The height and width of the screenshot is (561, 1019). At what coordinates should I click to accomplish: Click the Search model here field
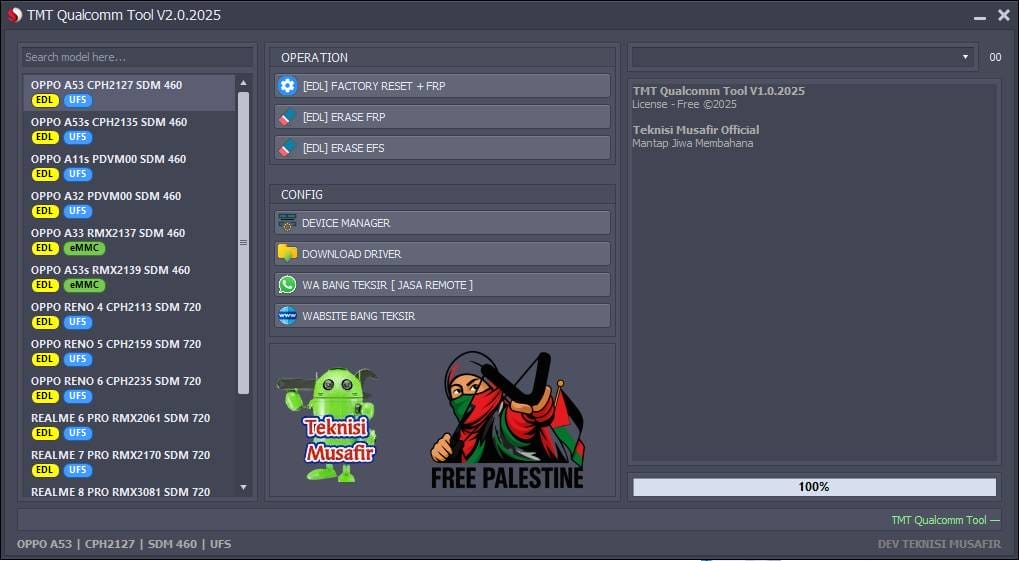(x=137, y=57)
